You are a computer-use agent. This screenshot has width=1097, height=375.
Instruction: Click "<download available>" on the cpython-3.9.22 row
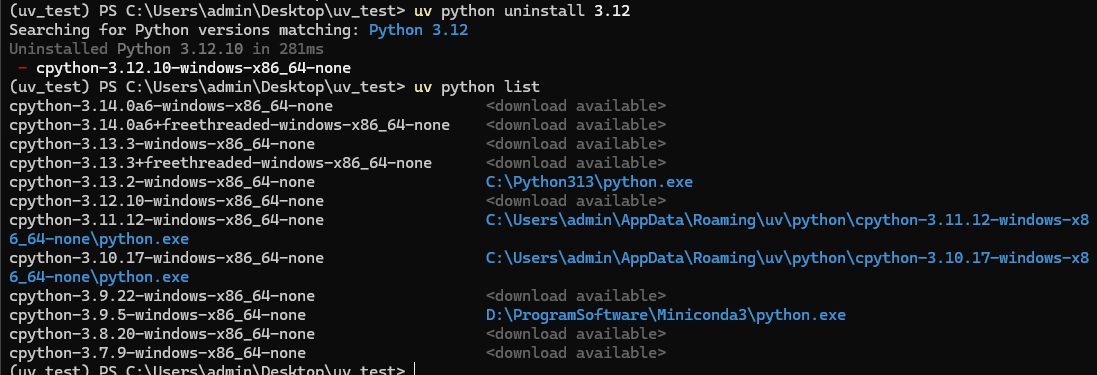tap(576, 296)
